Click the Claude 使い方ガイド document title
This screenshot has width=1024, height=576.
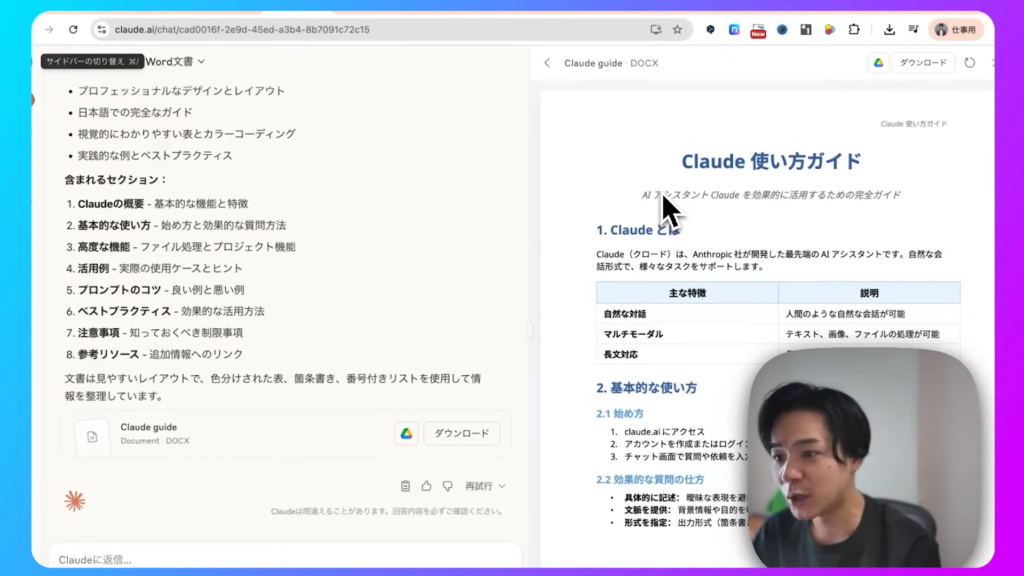point(771,161)
